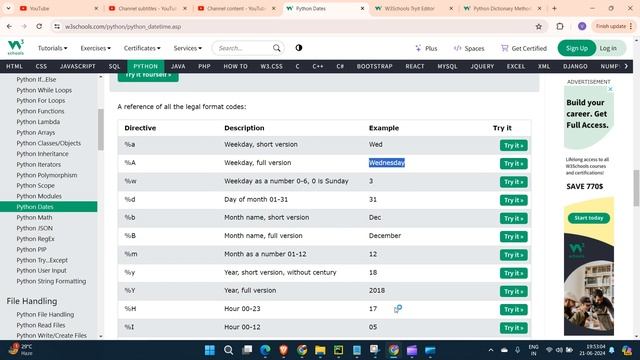Screen dimensions: 640x360
Task: Click Try it button for %y row
Action: coord(513,273)
